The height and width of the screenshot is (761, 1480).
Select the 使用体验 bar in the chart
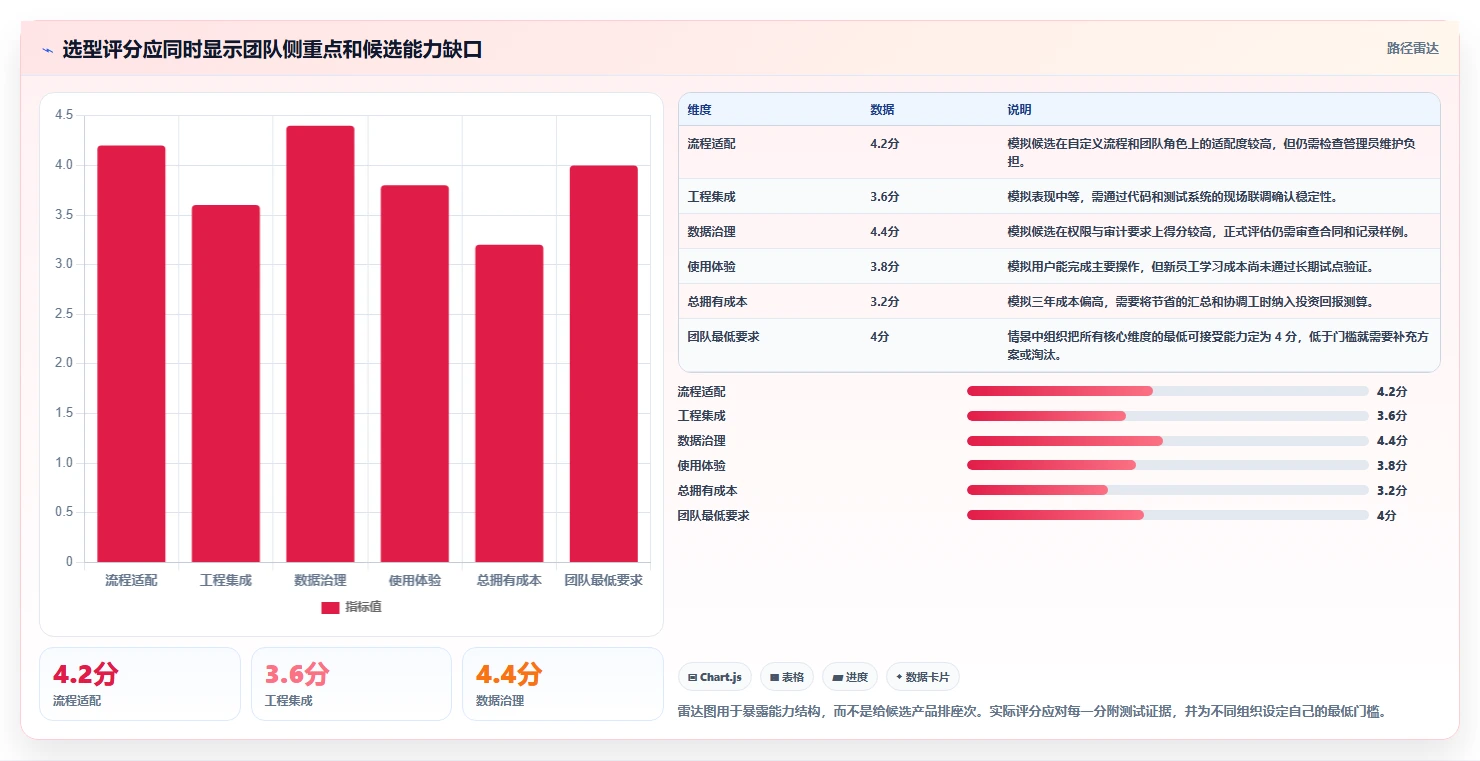pyautogui.click(x=415, y=374)
